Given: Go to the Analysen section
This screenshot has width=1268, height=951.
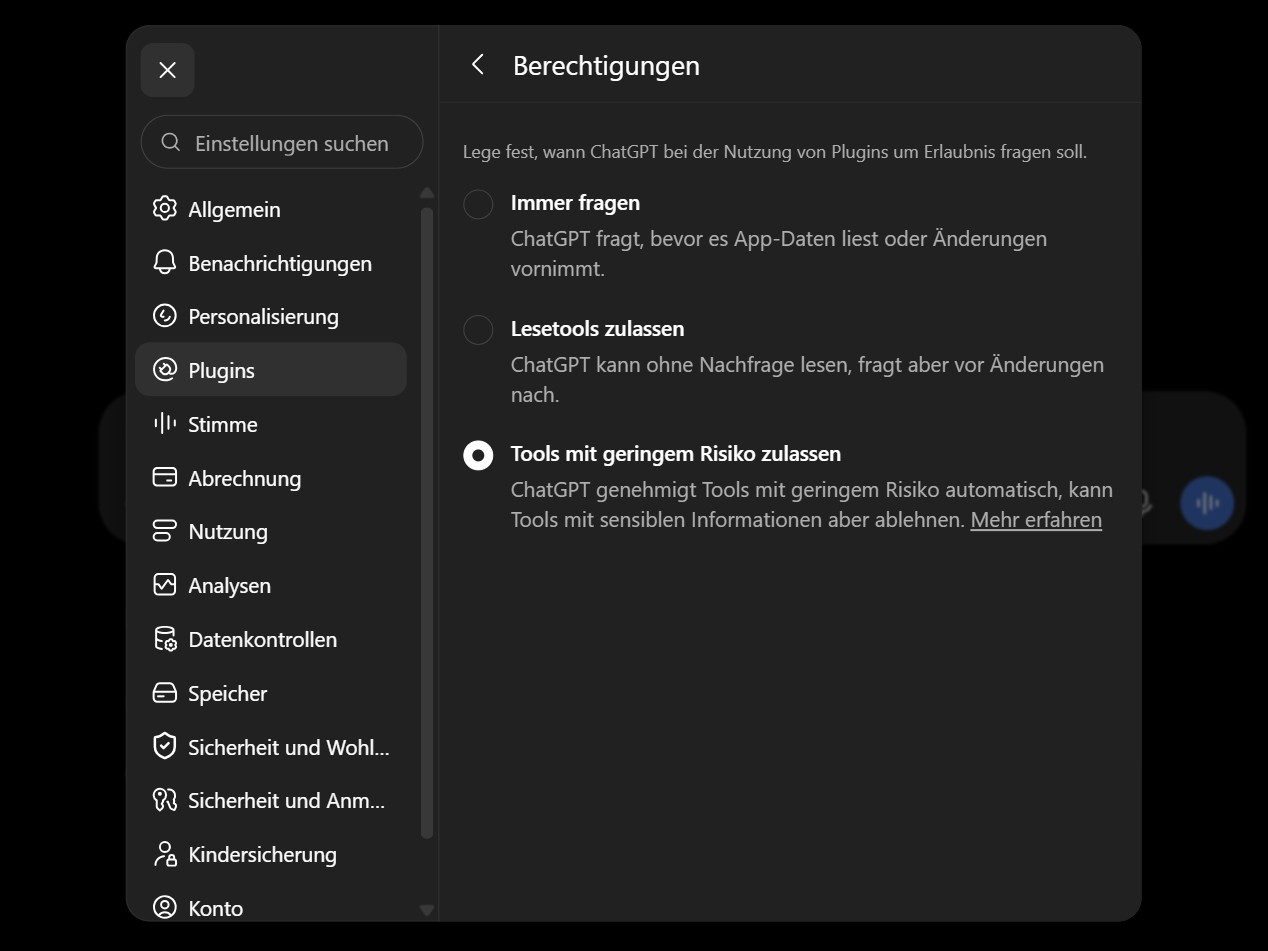Looking at the screenshot, I should point(270,585).
